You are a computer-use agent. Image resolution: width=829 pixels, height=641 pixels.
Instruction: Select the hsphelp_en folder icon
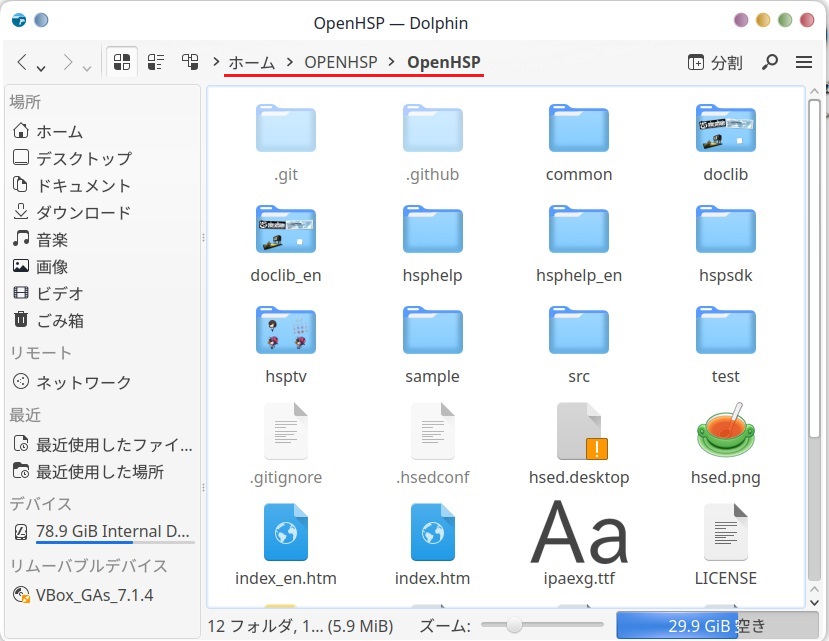(579, 229)
